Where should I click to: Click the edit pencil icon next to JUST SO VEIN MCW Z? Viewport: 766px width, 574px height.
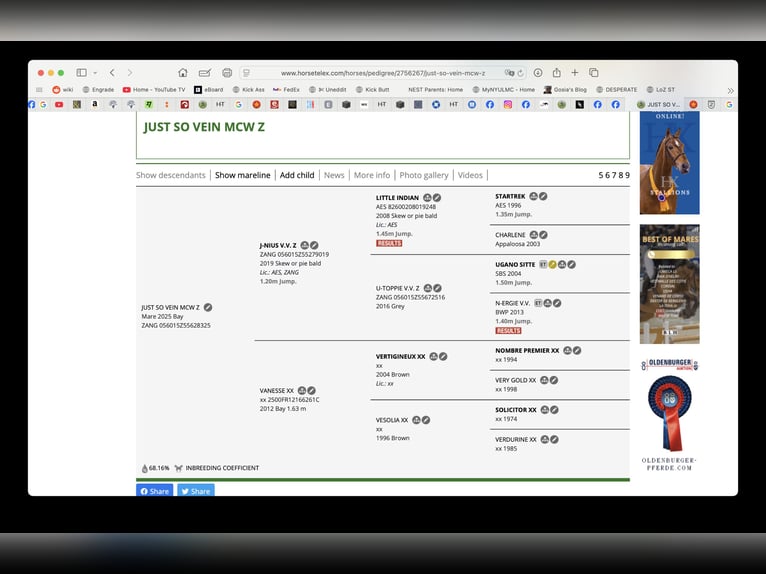click(x=208, y=307)
